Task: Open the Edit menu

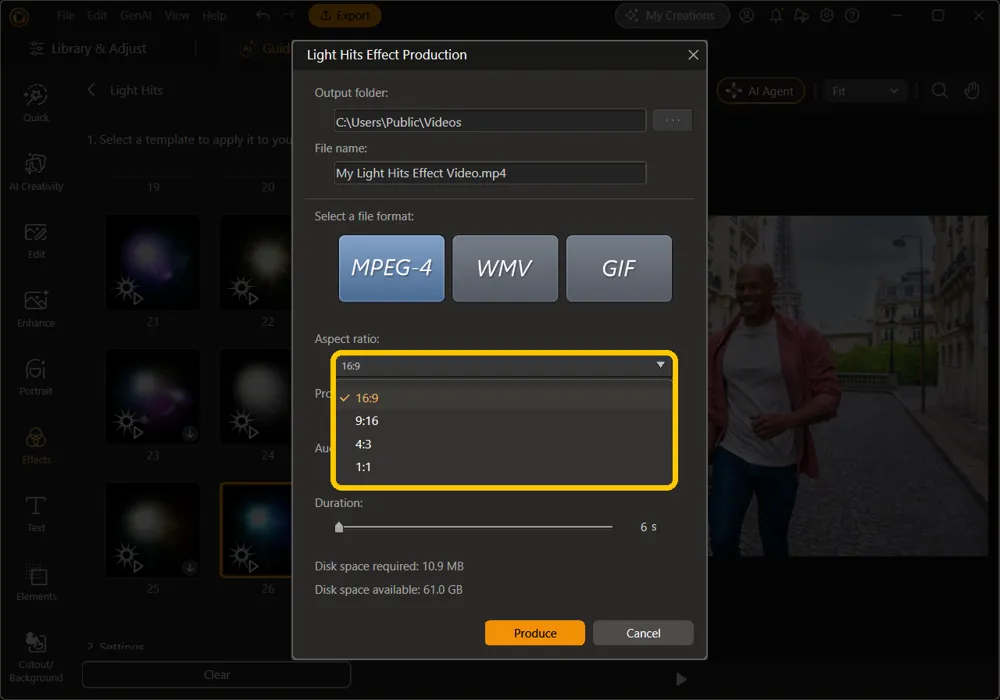Action: point(97,15)
